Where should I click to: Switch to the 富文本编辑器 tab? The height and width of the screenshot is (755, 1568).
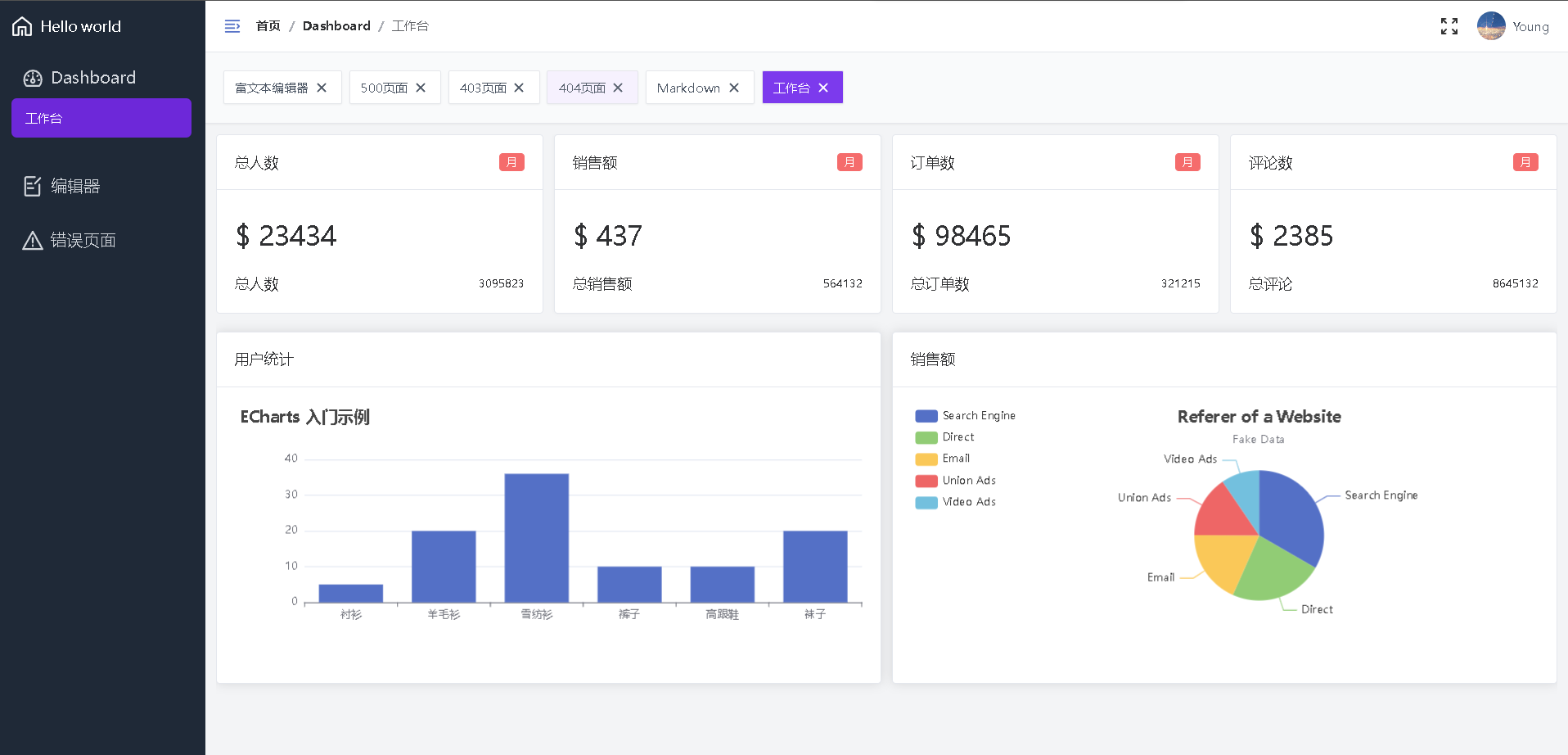pyautogui.click(x=282, y=88)
